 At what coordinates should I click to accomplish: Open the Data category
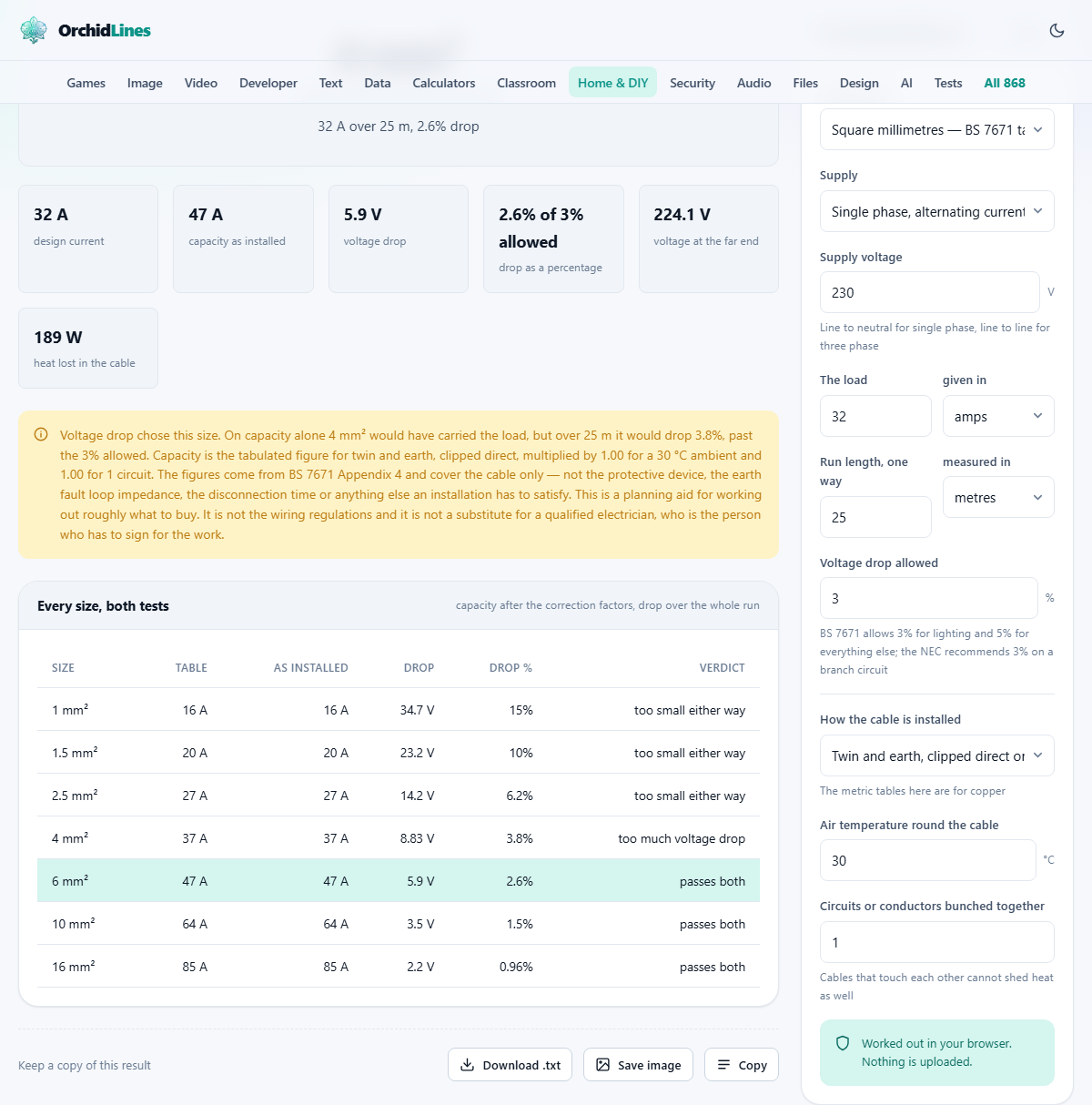coord(378,83)
